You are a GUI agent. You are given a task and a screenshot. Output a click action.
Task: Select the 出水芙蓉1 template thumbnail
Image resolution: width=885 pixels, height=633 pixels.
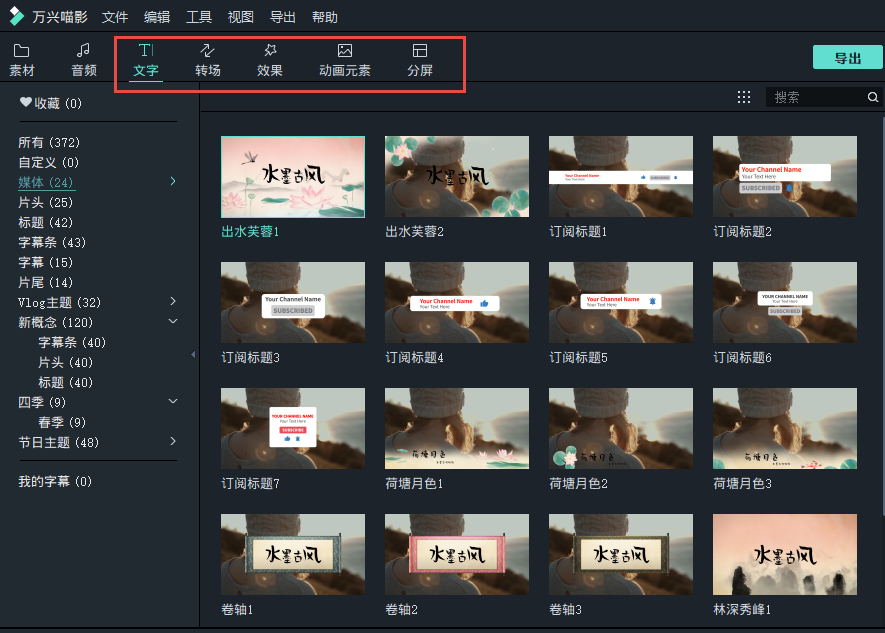[292, 176]
